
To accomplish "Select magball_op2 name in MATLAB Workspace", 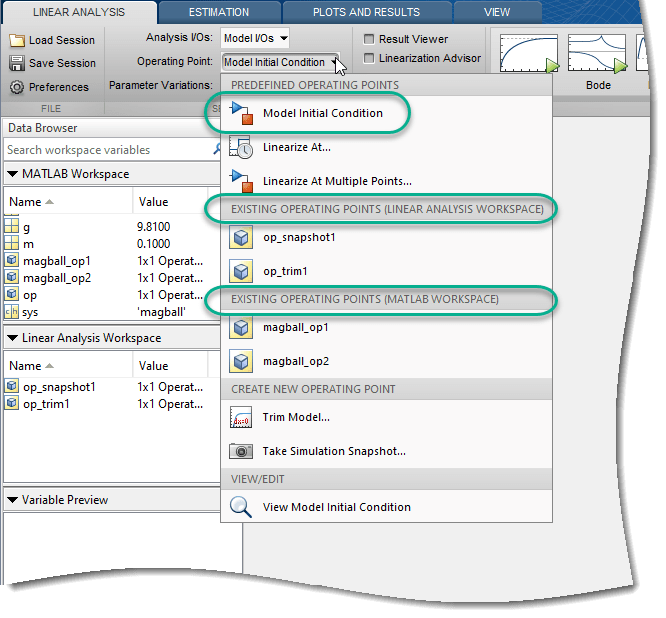I will point(57,278).
